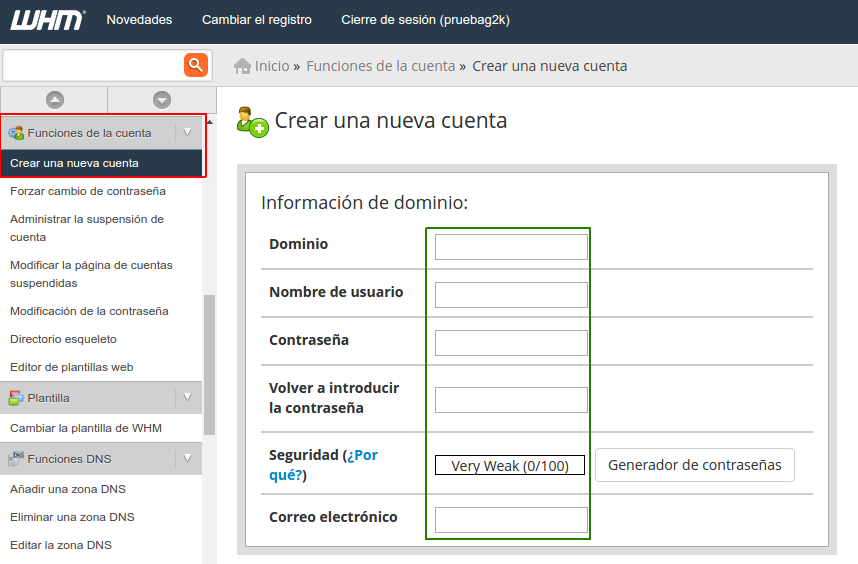Click the home icon in breadcrumb
The width and height of the screenshot is (858, 564).
click(x=242, y=66)
